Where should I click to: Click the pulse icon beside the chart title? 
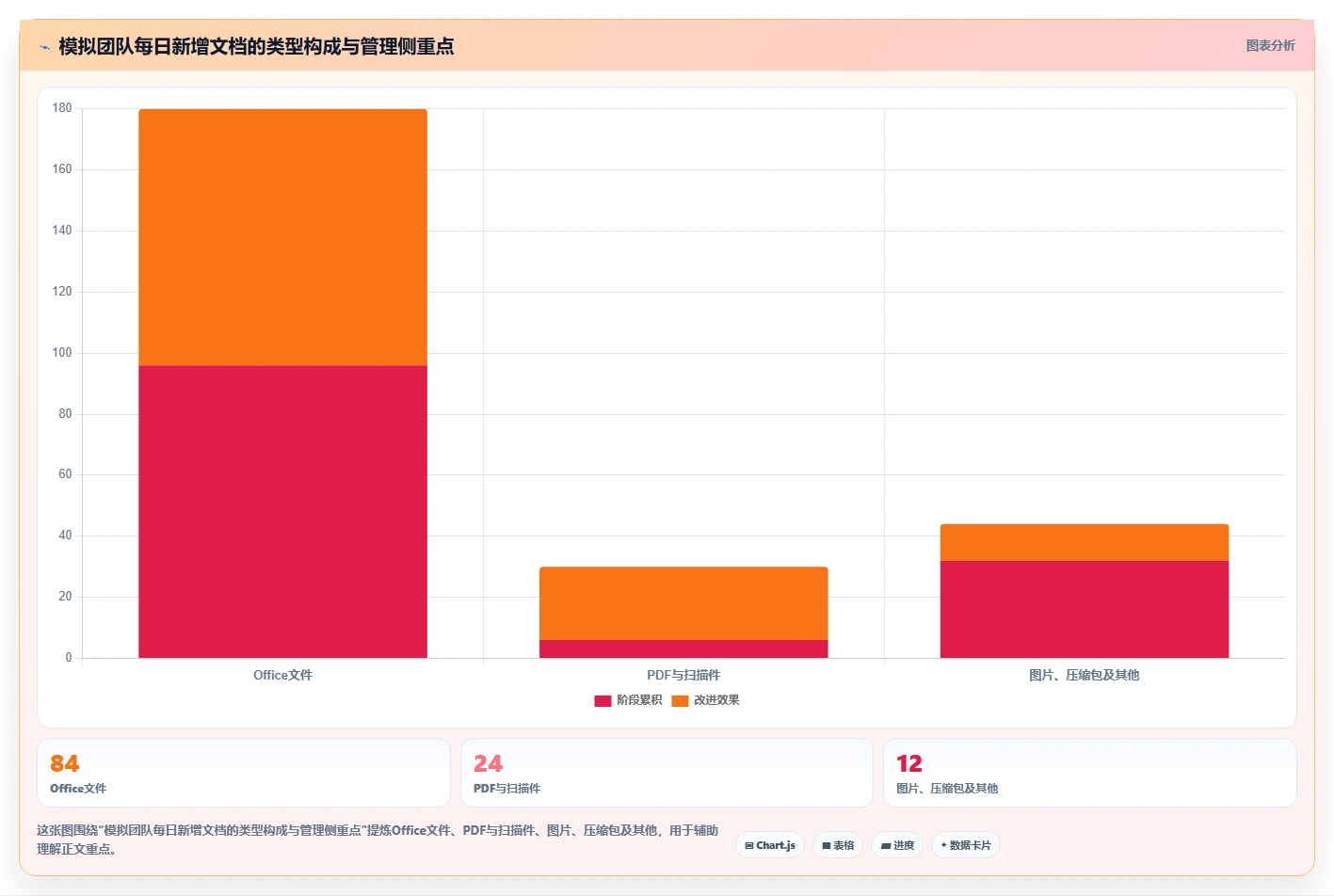pos(44,47)
